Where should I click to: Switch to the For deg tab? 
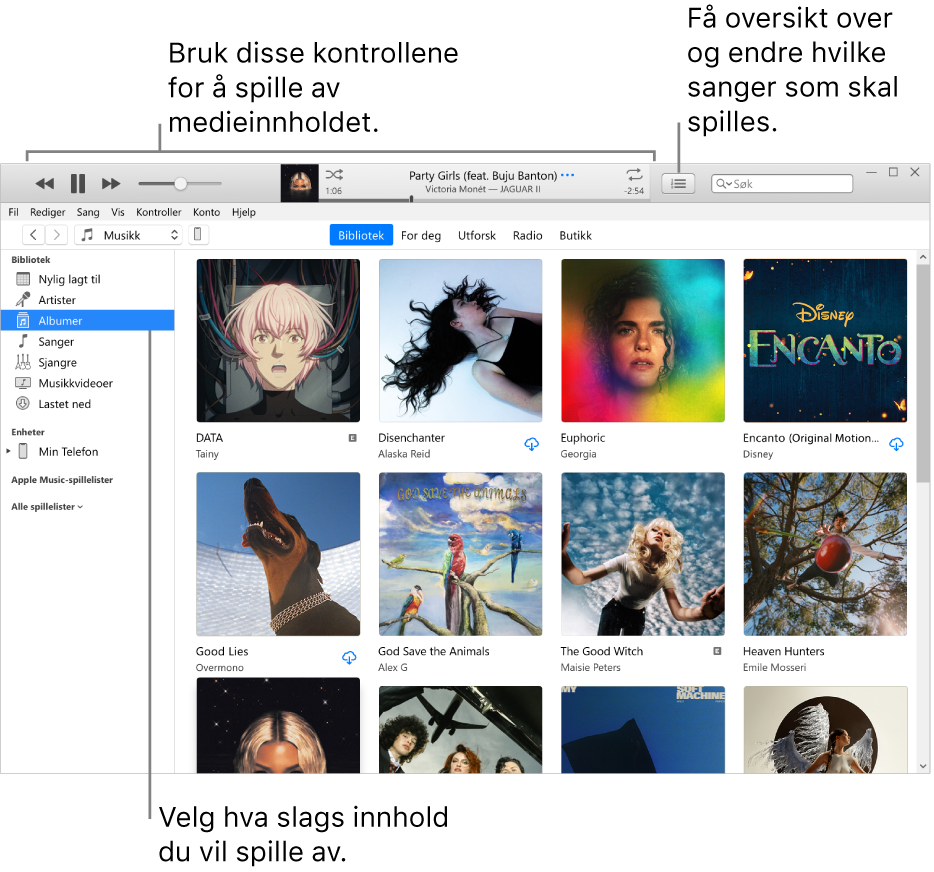[x=421, y=235]
